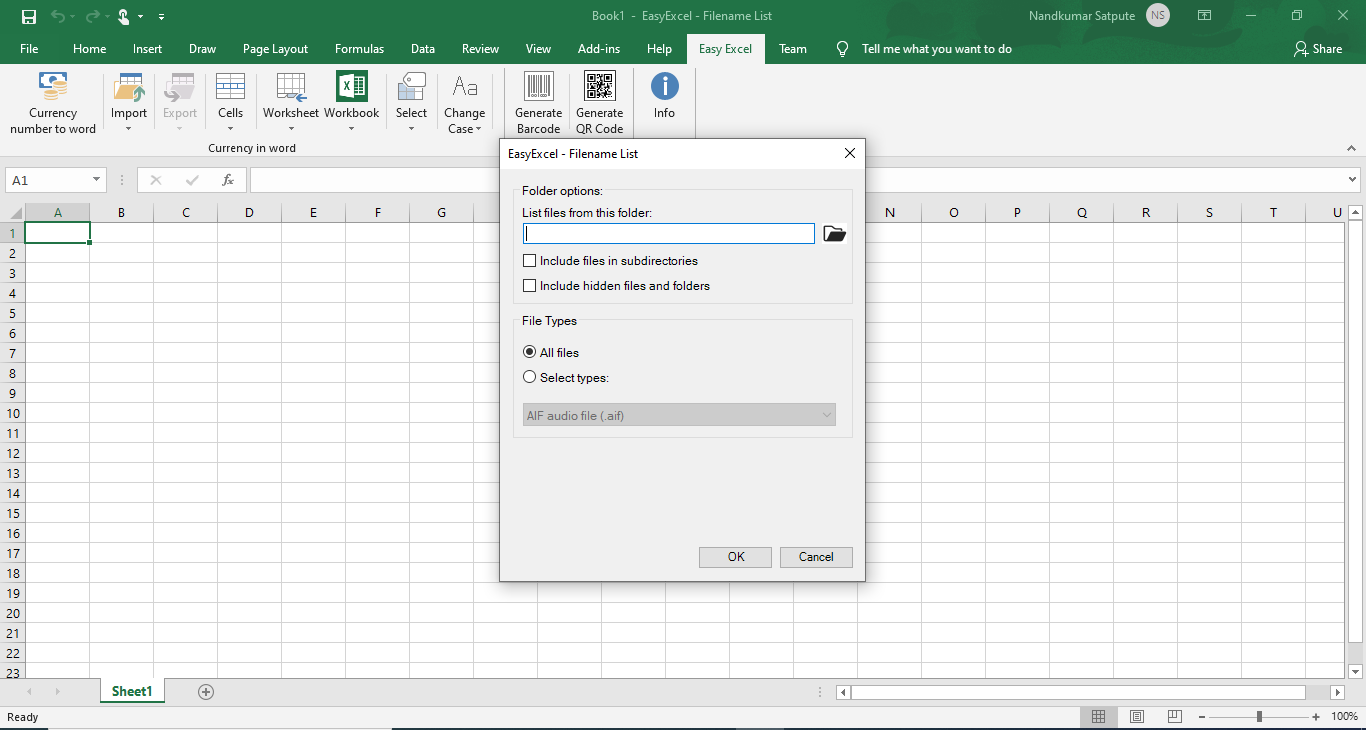This screenshot has width=1366, height=730.
Task: Launch the Generate Barcode tool
Action: tap(538, 103)
